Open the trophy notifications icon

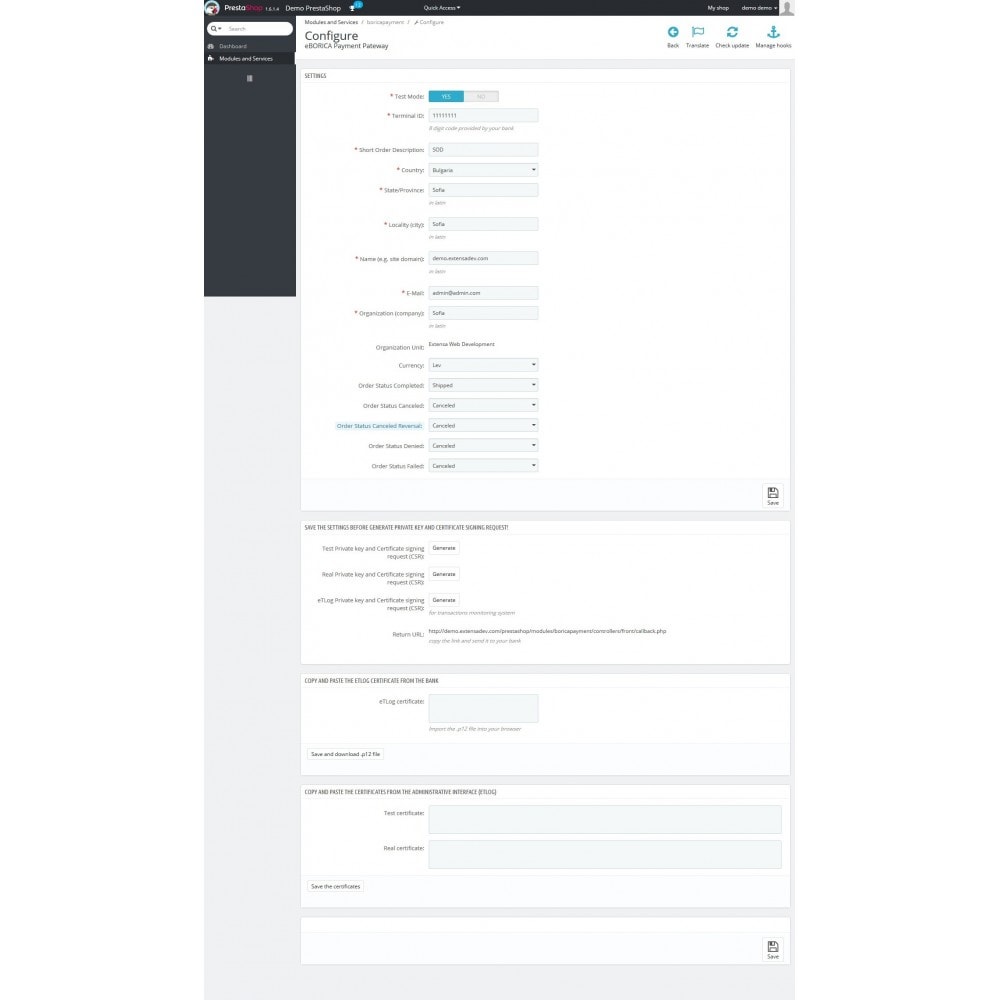(x=353, y=8)
